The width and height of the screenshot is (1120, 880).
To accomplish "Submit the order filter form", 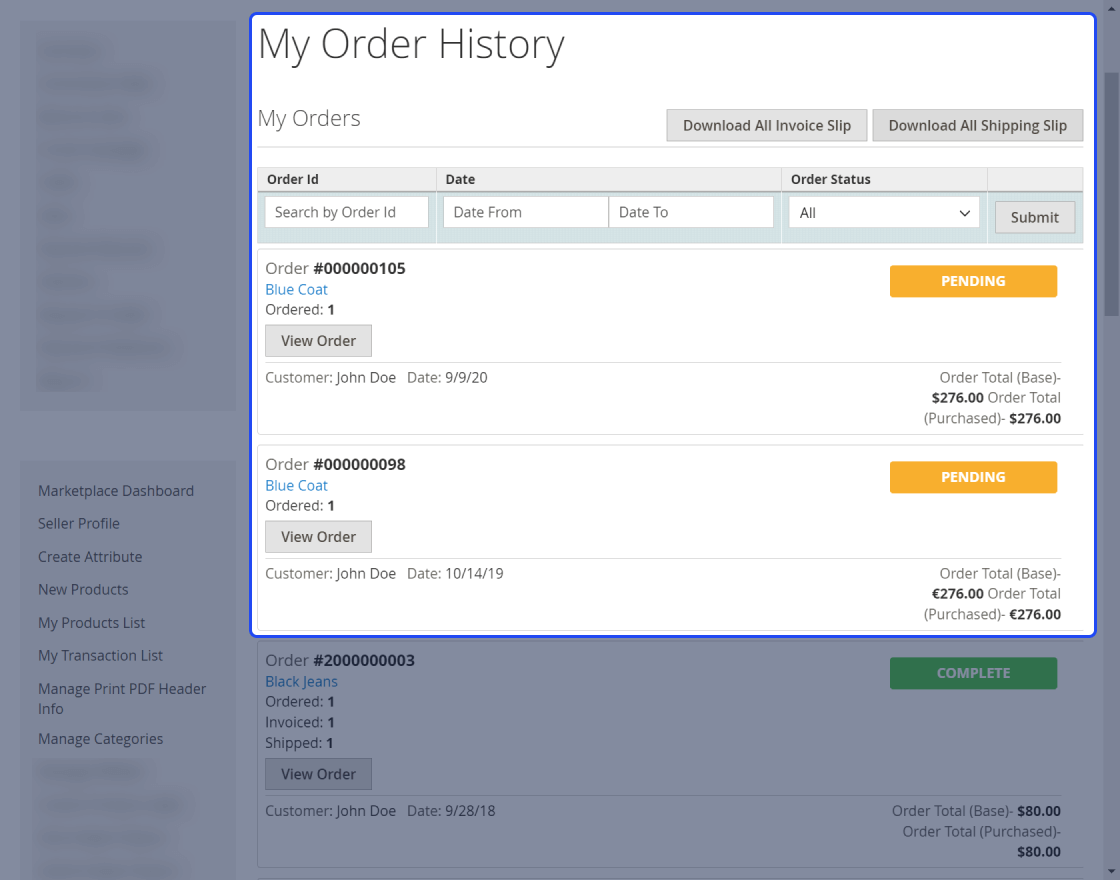I will click(1034, 217).
